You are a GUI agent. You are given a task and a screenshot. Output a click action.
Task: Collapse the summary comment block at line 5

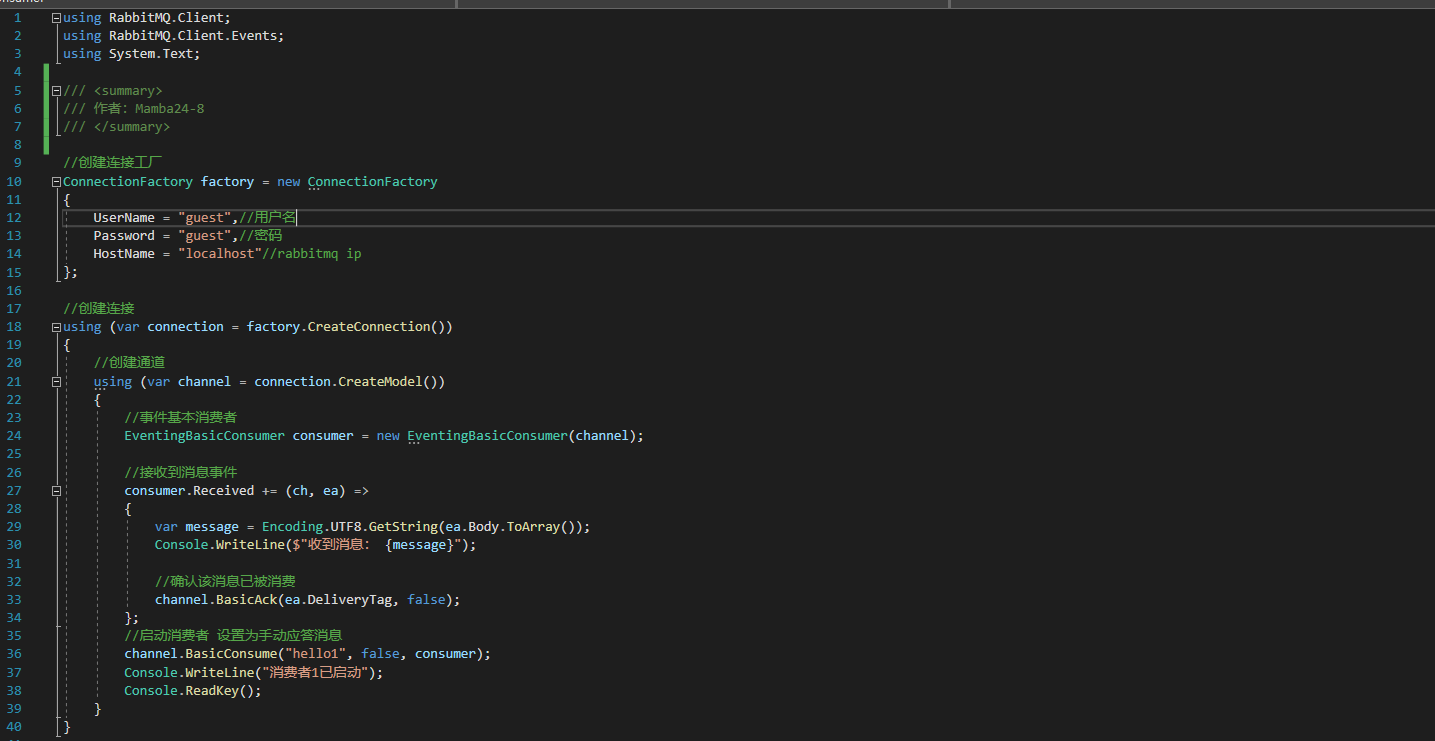point(56,90)
